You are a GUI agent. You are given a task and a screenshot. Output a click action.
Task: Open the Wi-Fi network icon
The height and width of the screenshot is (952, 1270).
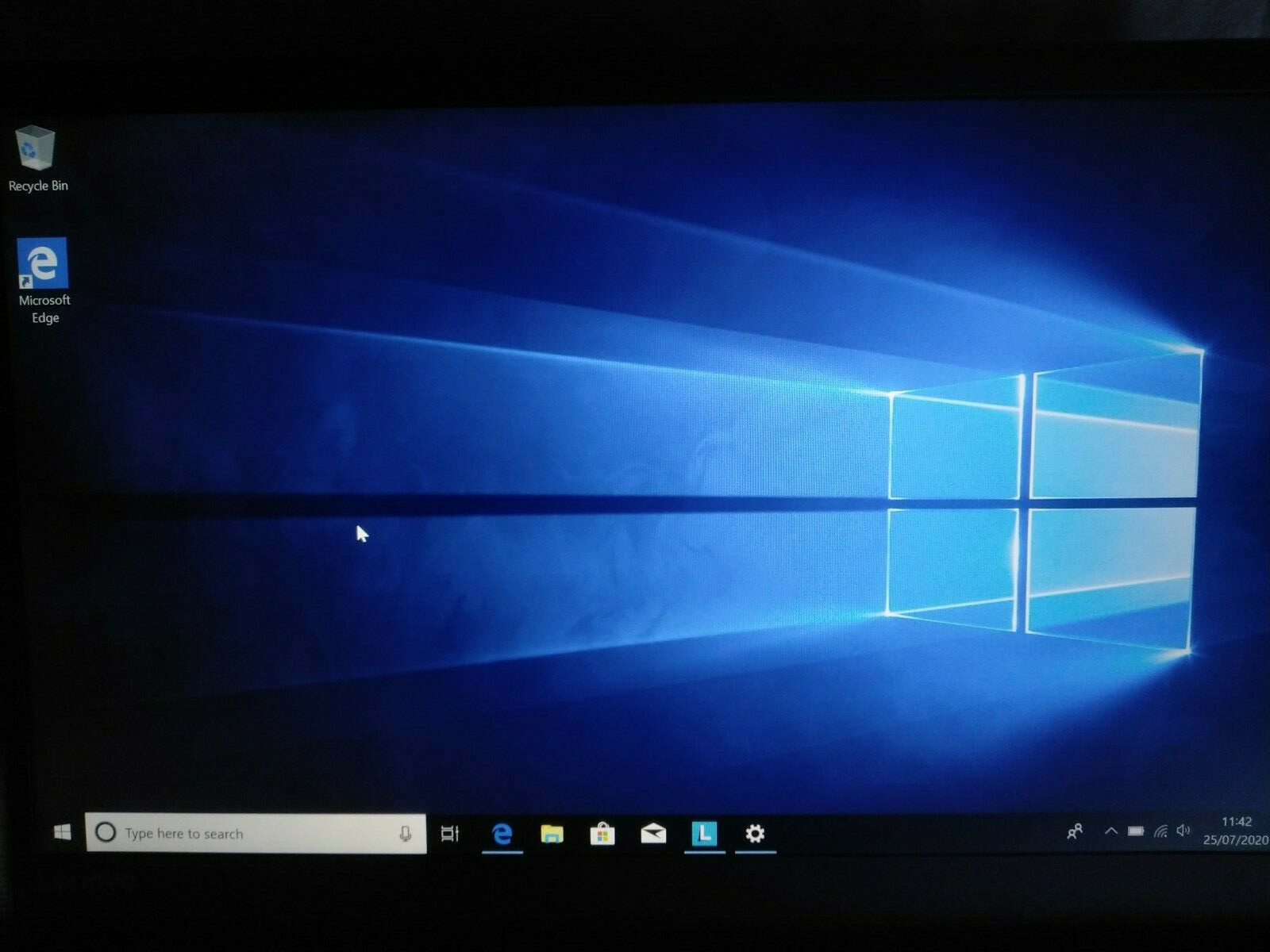coord(1160,831)
